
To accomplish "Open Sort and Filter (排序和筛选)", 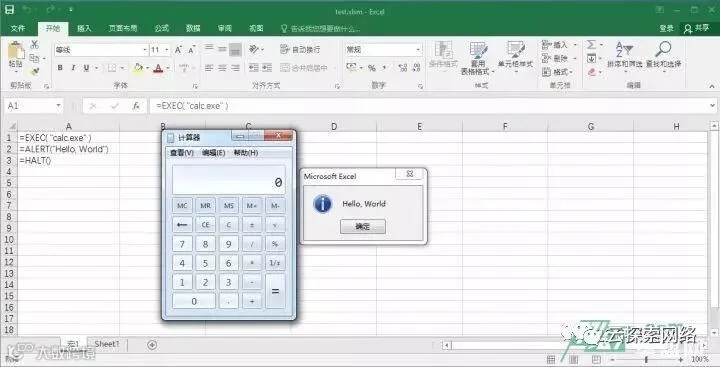I will [624, 56].
